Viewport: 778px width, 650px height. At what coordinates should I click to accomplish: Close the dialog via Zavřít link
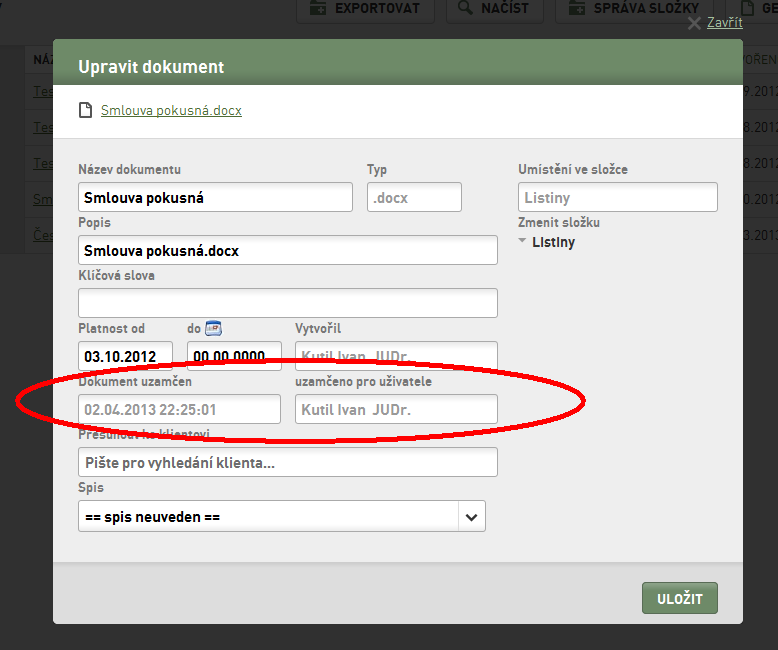(x=724, y=23)
